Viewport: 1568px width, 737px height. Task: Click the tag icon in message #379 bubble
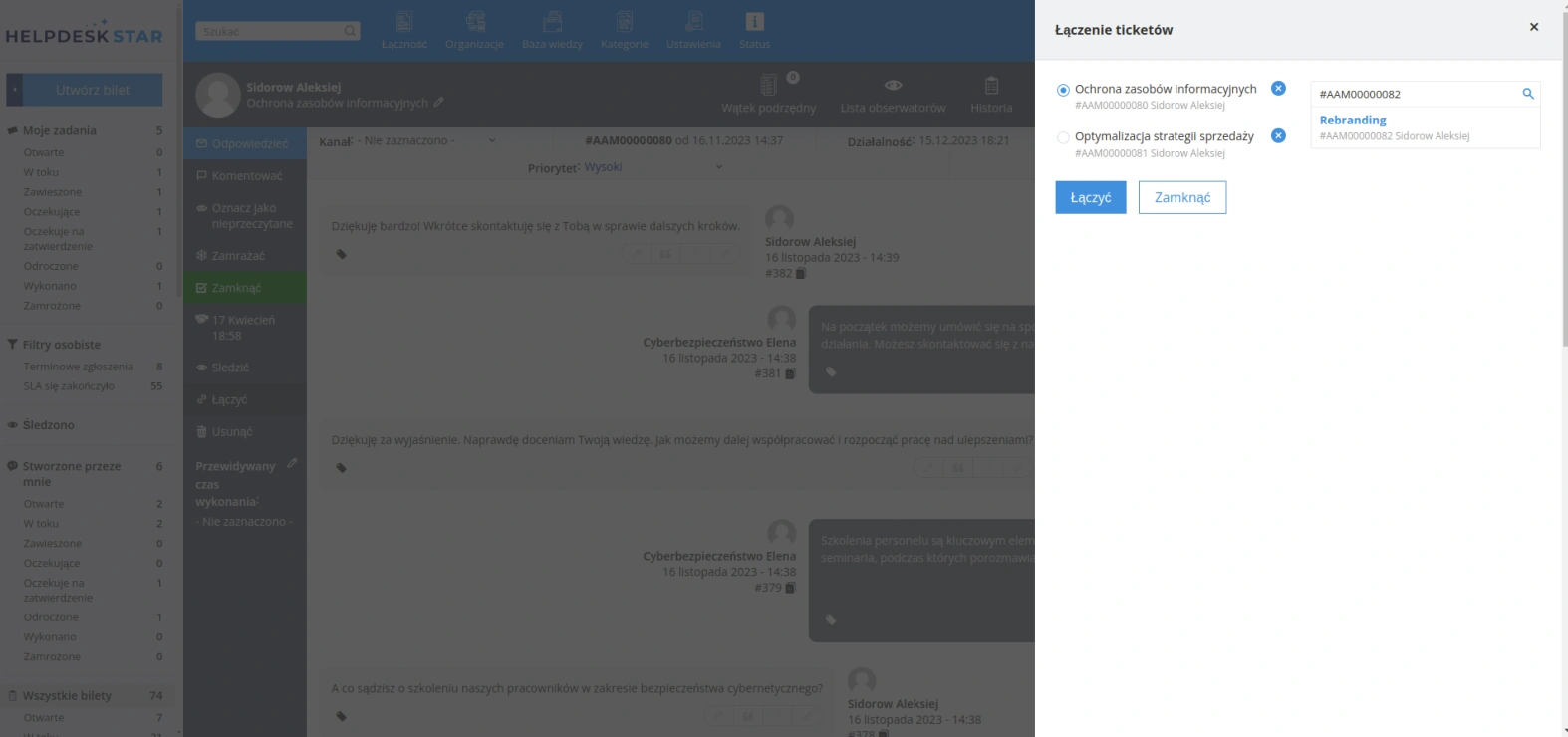[831, 619]
